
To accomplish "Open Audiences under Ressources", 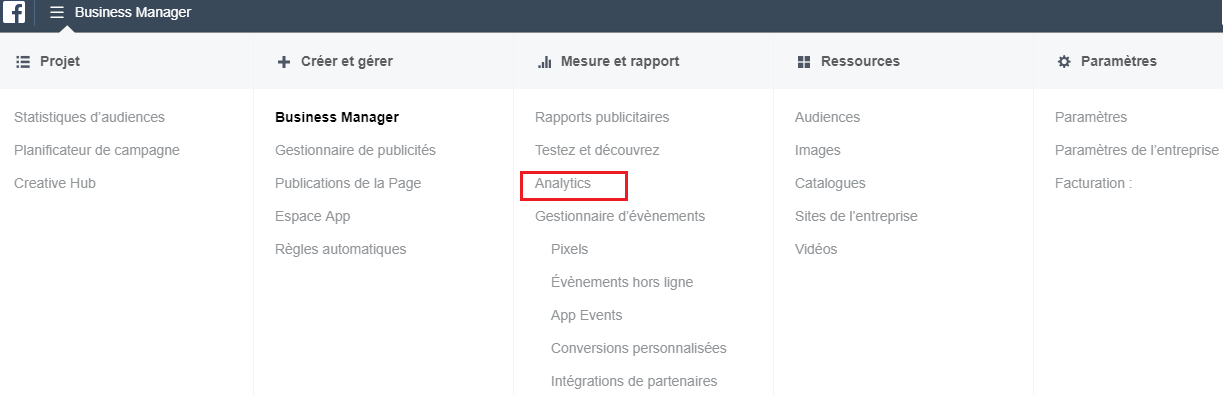I will click(827, 117).
